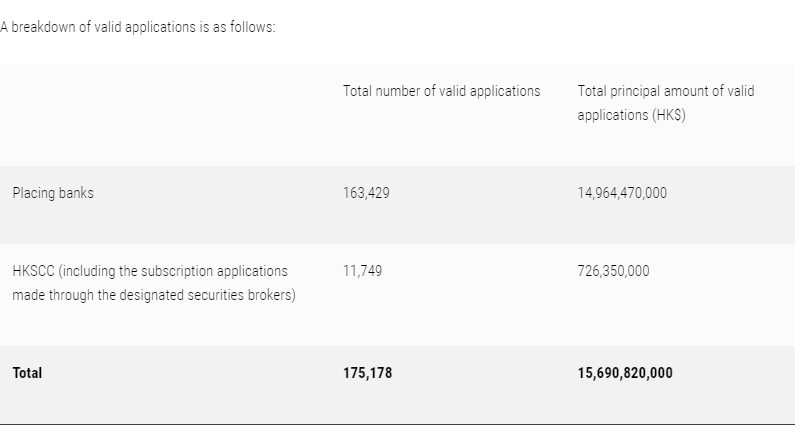
Task: Click the value 11,749
Action: tap(362, 271)
